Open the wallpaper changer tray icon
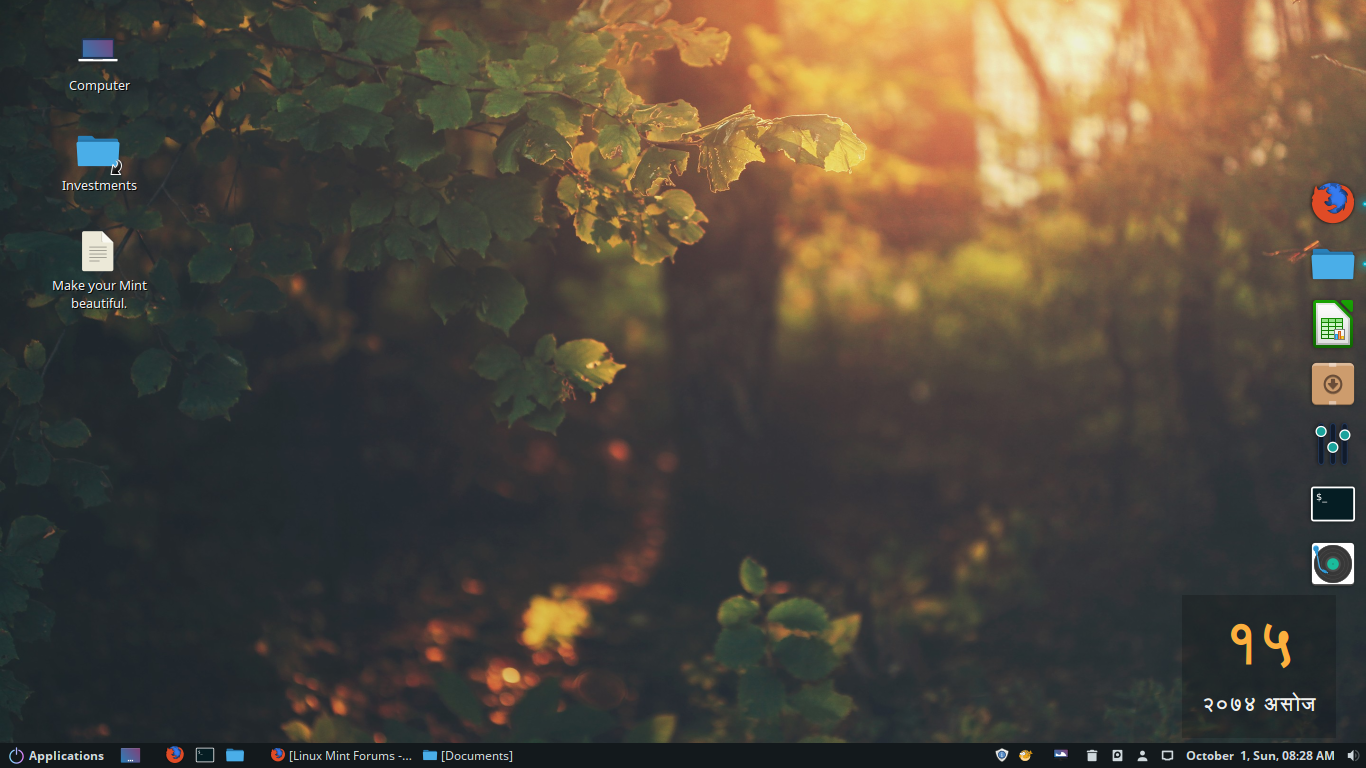Viewport: 1366px width, 768px height. (1060, 754)
